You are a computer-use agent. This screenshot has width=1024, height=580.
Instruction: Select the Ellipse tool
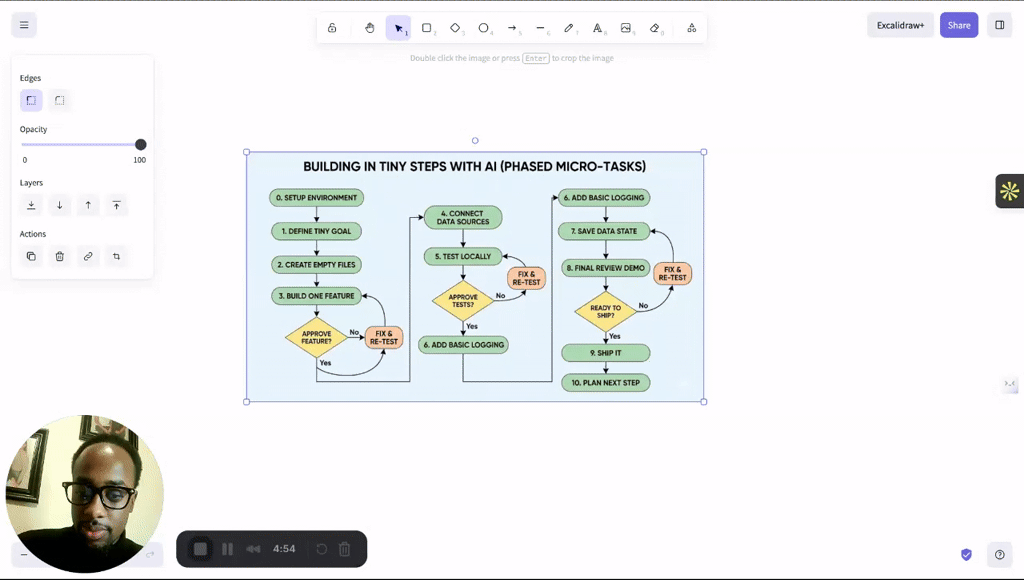pos(483,27)
